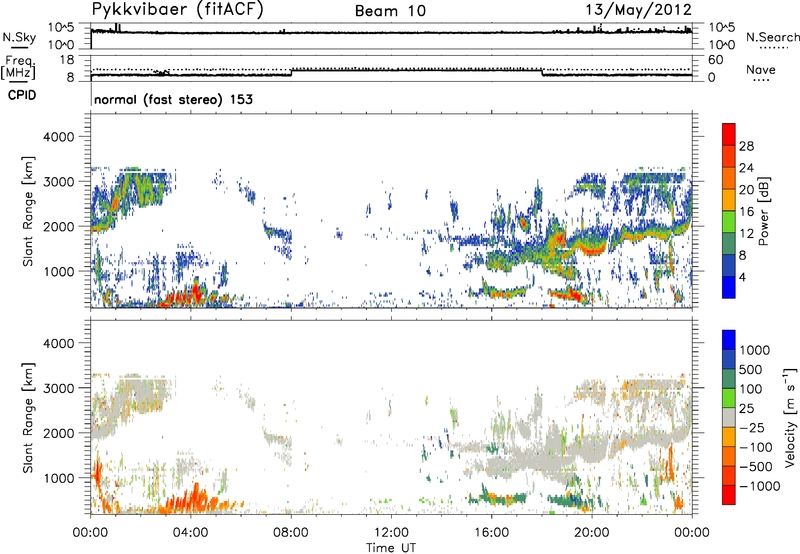Click '4000' tick on Power panel range axis

pos(58,137)
